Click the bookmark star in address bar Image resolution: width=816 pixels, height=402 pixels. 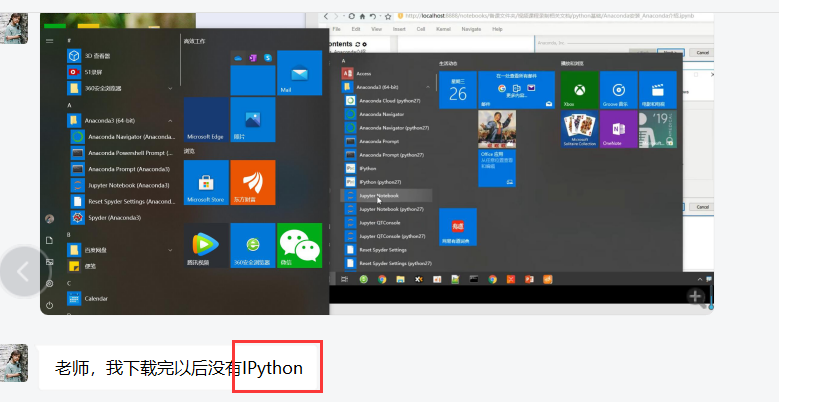coord(388,16)
